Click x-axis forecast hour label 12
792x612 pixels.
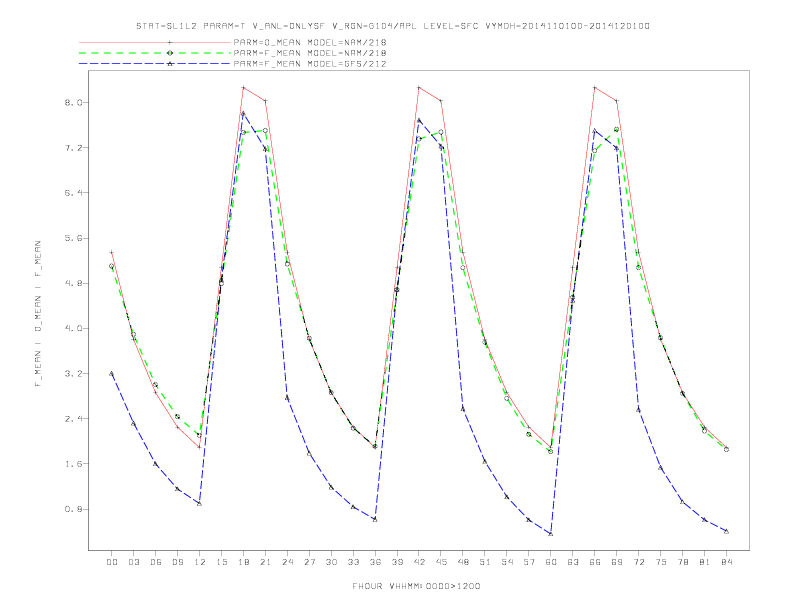[x=200, y=562]
